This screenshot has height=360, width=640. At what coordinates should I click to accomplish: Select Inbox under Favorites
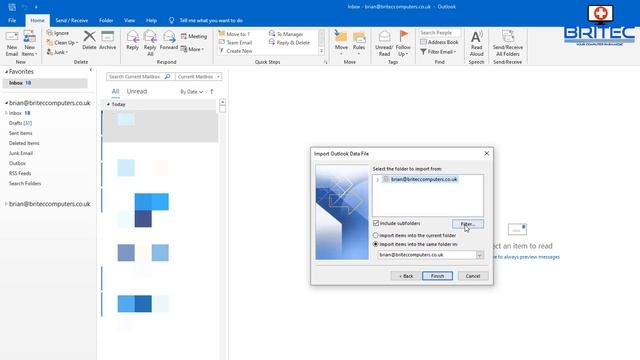45,83
